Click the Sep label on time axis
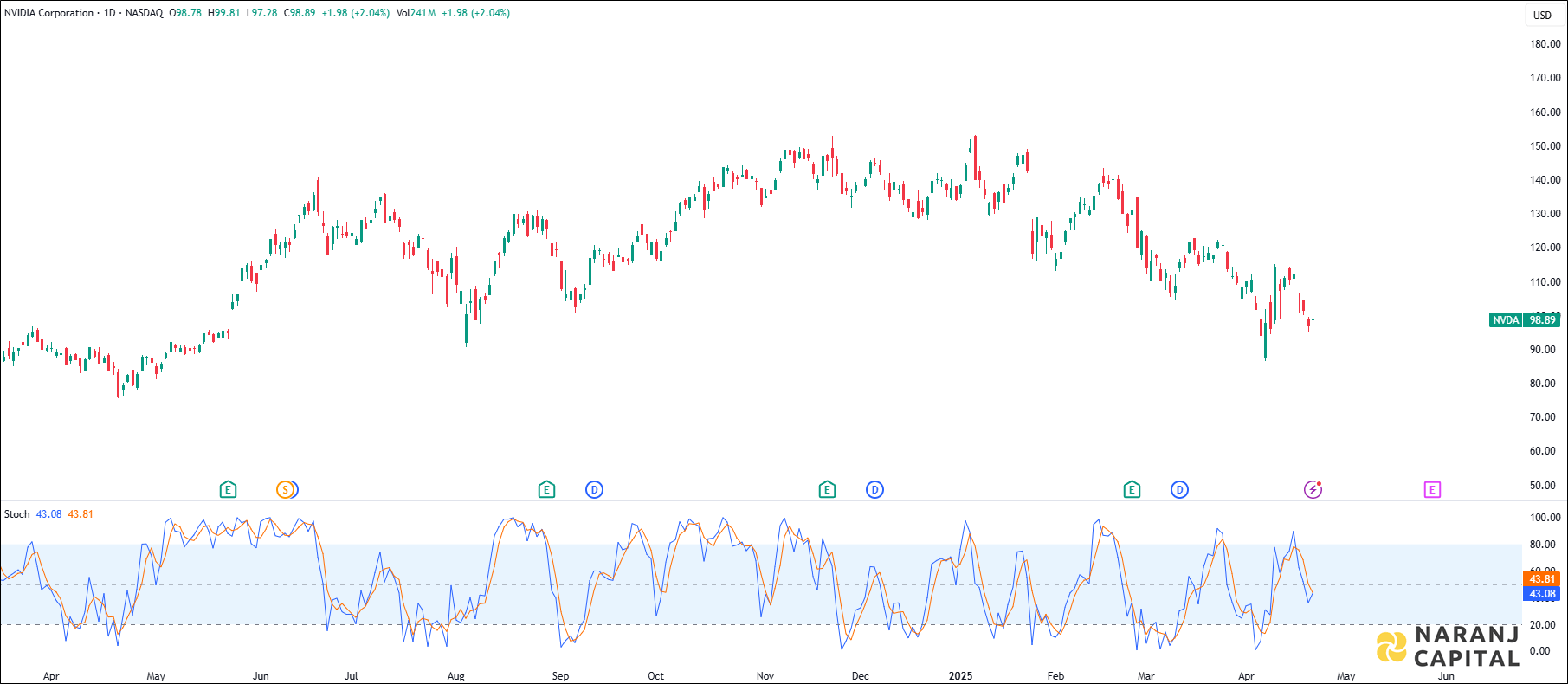Viewport: 1568px width, 684px height. coord(560,676)
